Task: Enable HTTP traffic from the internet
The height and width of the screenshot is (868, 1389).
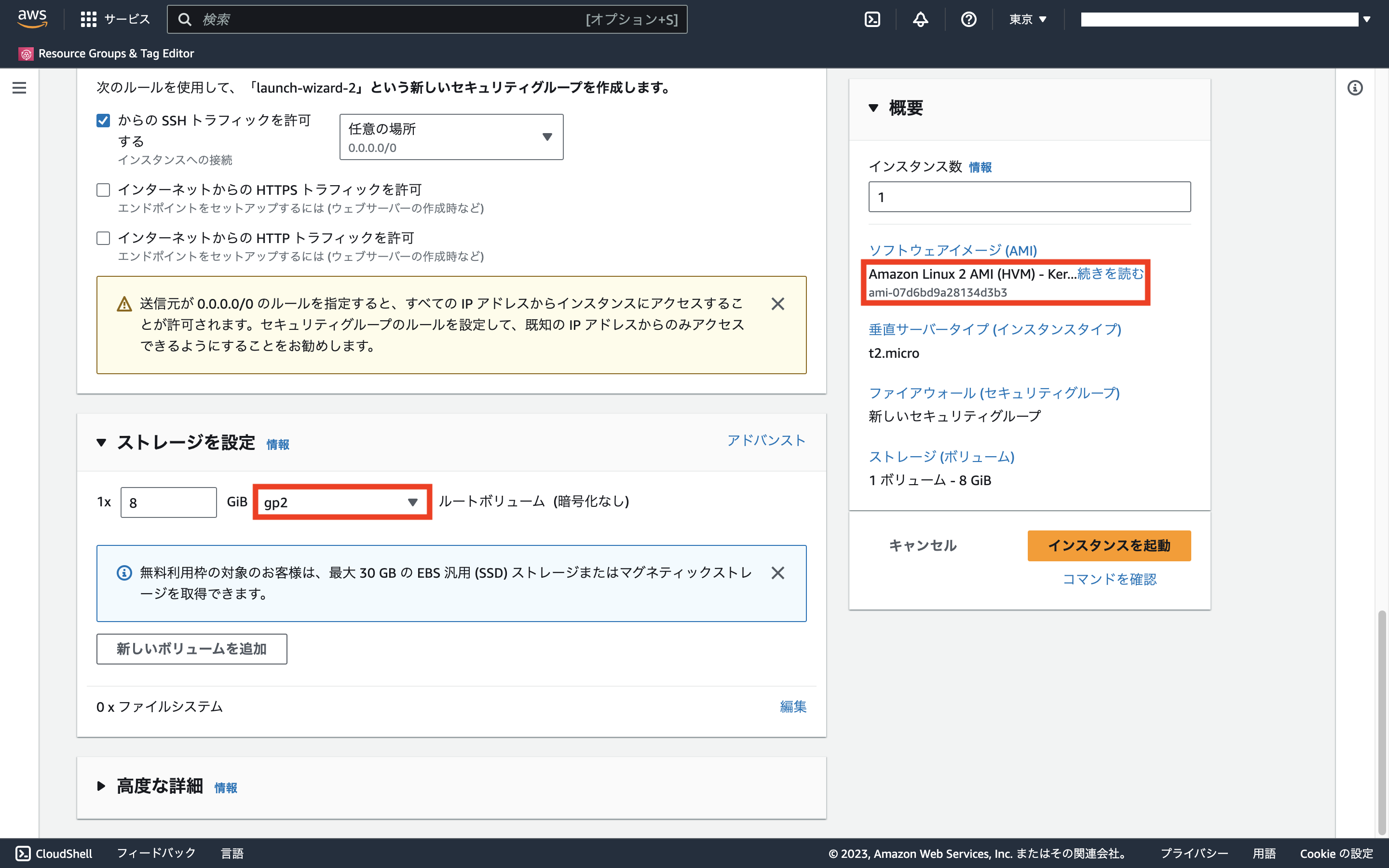Action: [x=103, y=238]
